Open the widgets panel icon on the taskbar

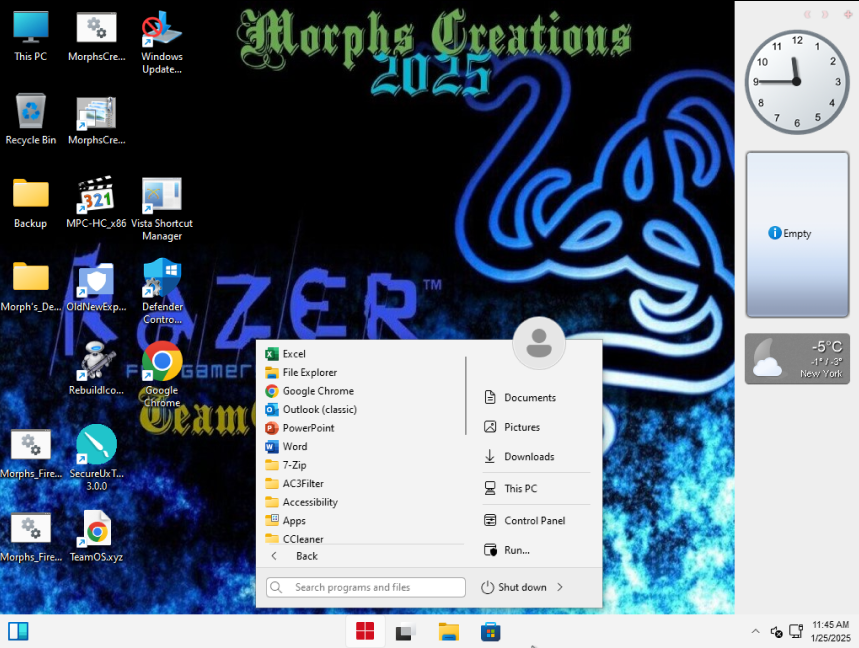(x=18, y=632)
